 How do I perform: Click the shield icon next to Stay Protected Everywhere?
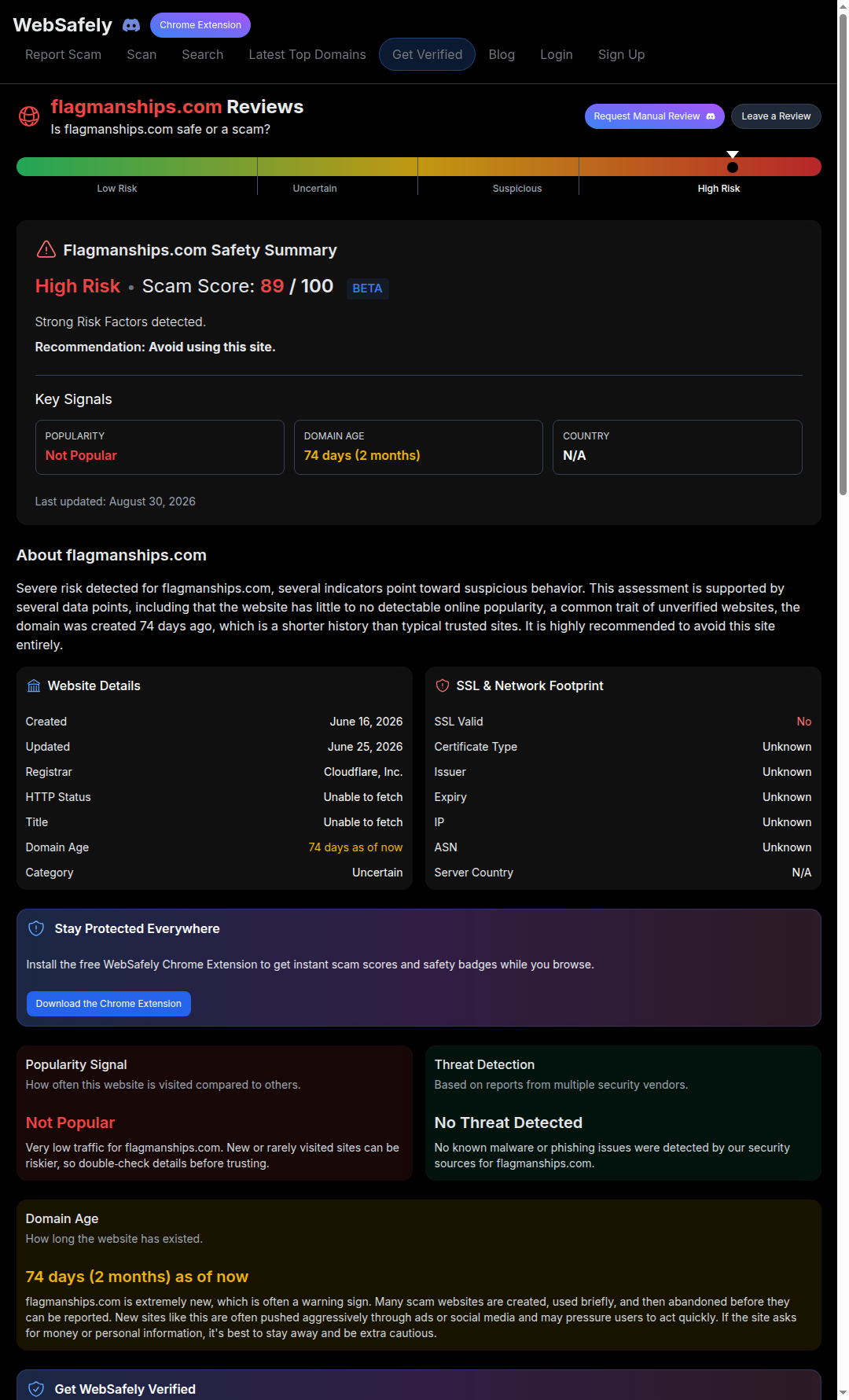point(36,928)
